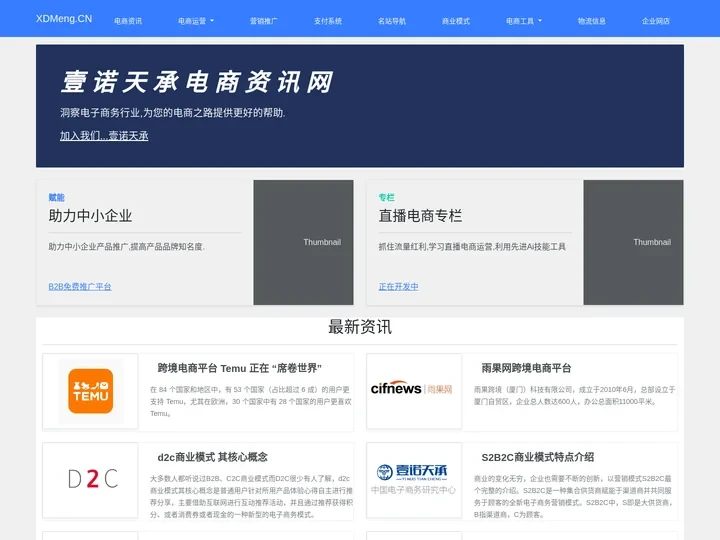Image resolution: width=720 pixels, height=540 pixels.
Task: Click the 最新资讯 section heading
Action: click(x=360, y=327)
